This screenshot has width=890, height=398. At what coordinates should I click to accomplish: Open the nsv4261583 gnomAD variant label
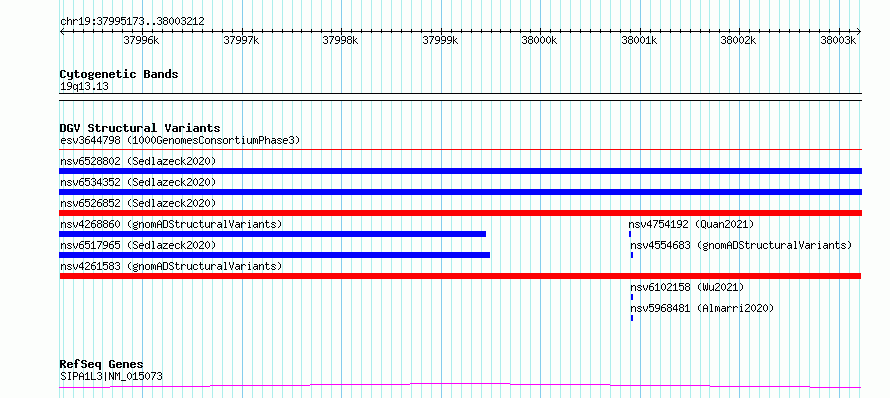171,266
